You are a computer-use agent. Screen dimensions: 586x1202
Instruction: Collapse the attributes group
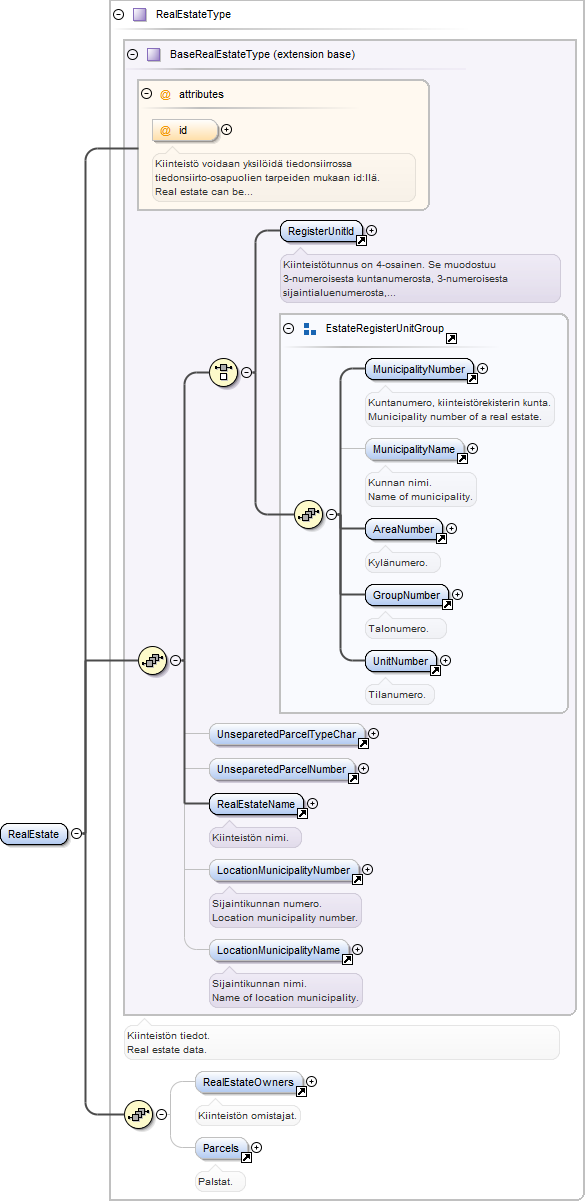(146, 94)
